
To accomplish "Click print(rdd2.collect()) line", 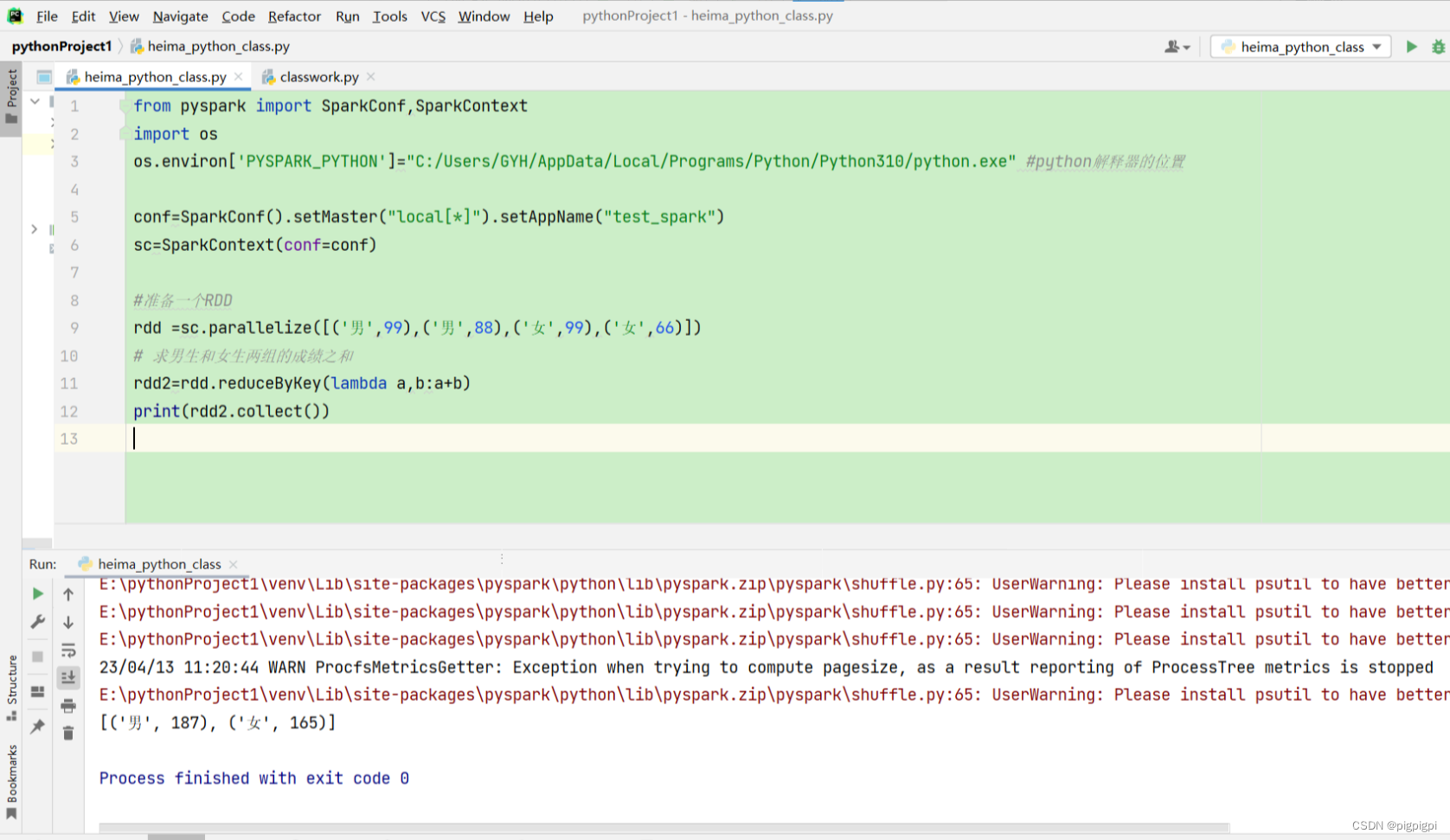I will tap(232, 411).
